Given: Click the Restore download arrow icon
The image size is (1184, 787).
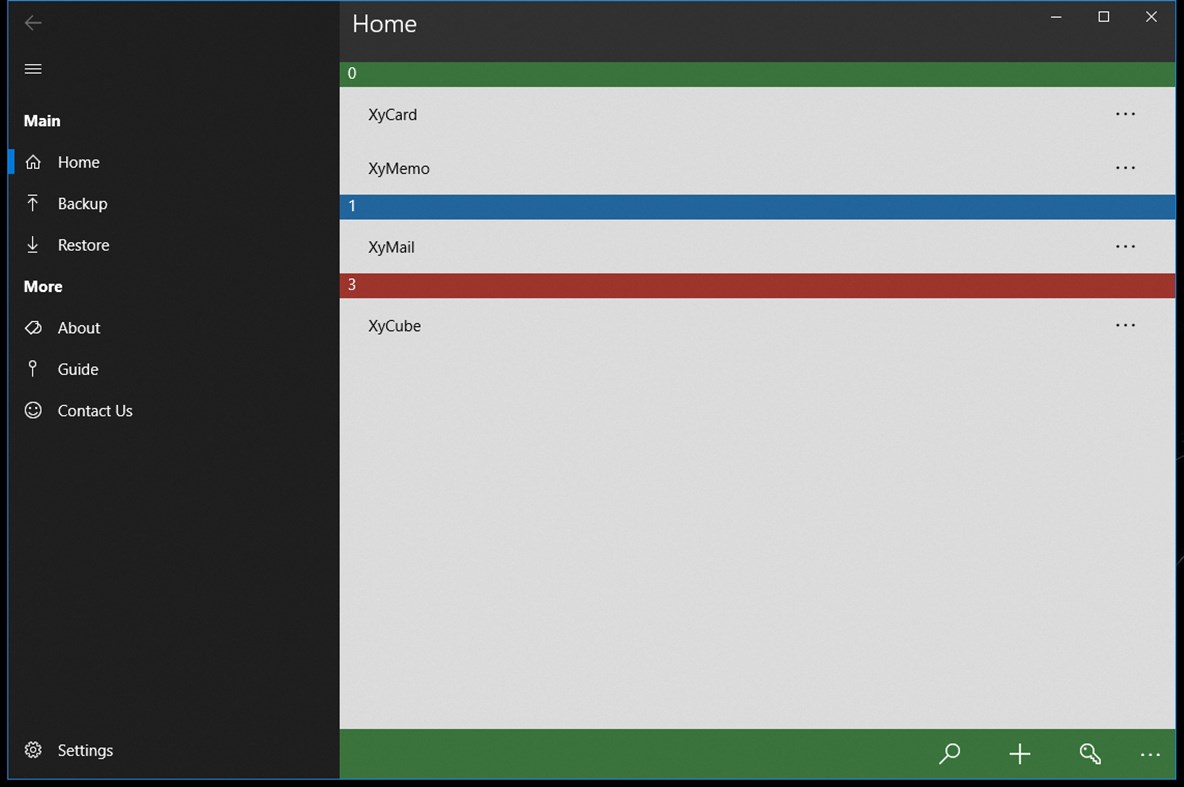Looking at the screenshot, I should (x=32, y=244).
